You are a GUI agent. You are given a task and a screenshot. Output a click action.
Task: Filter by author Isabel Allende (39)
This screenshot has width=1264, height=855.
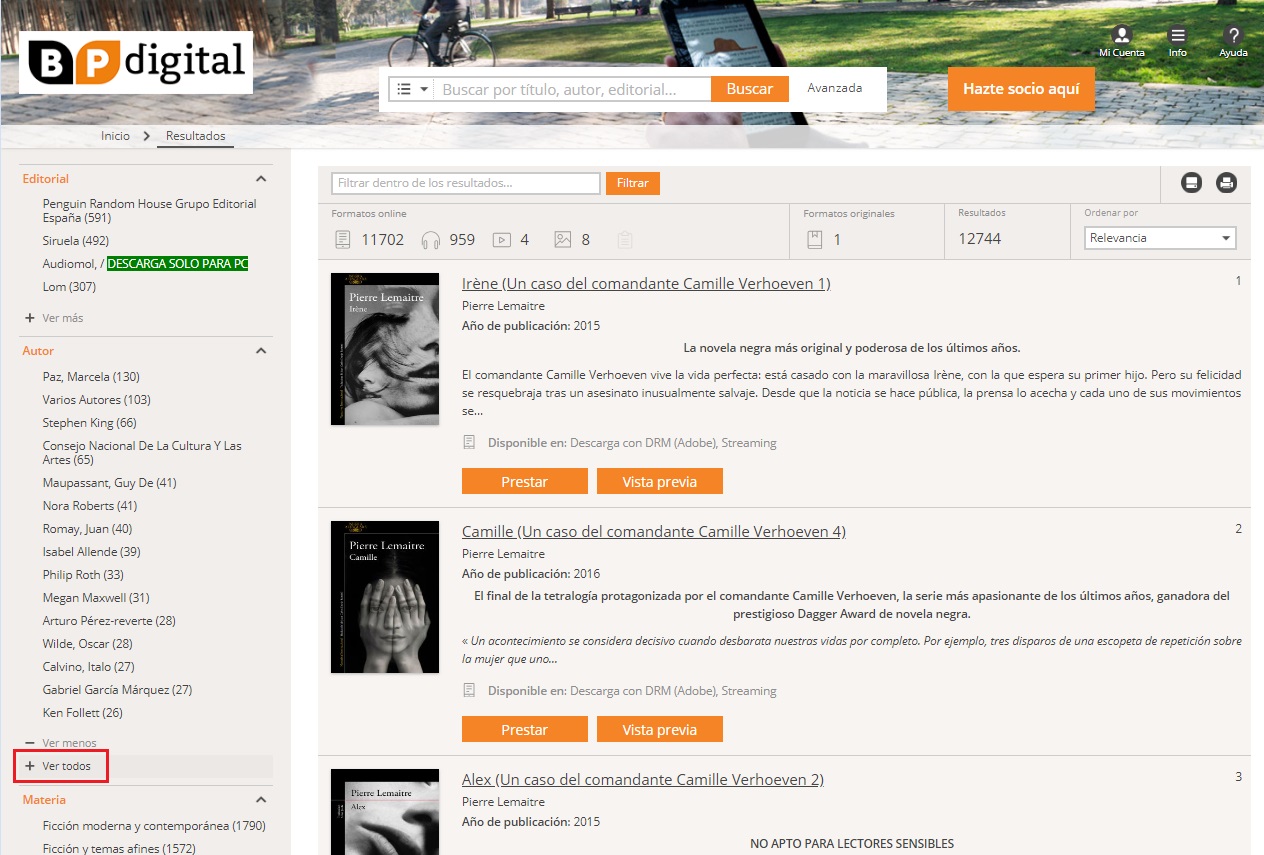coord(92,552)
